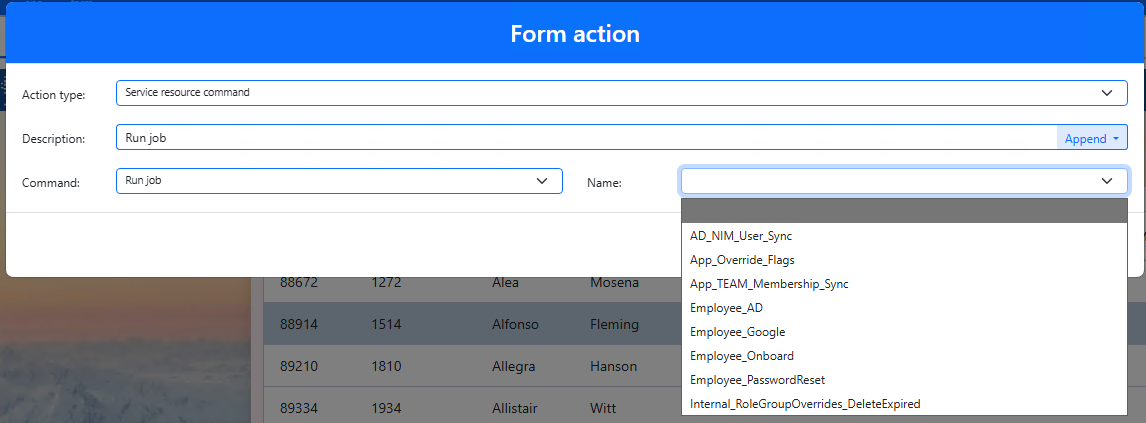Open the Append button menu
Image resolution: width=1146 pixels, height=423 pixels.
pyautogui.click(x=1091, y=138)
